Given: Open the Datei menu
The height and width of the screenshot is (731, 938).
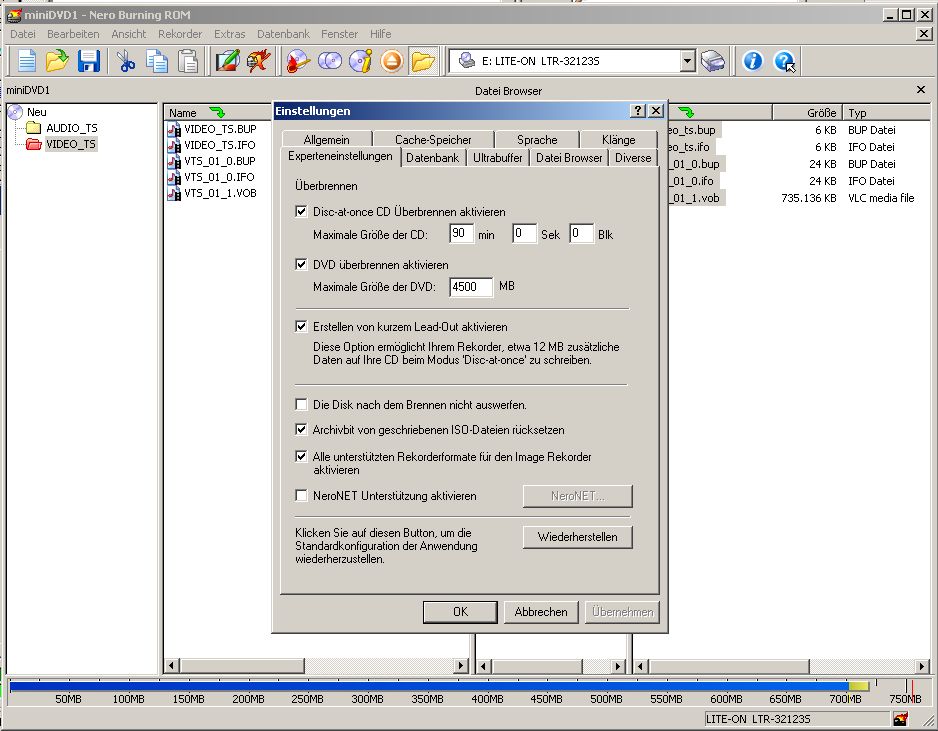Looking at the screenshot, I should pos(23,34).
